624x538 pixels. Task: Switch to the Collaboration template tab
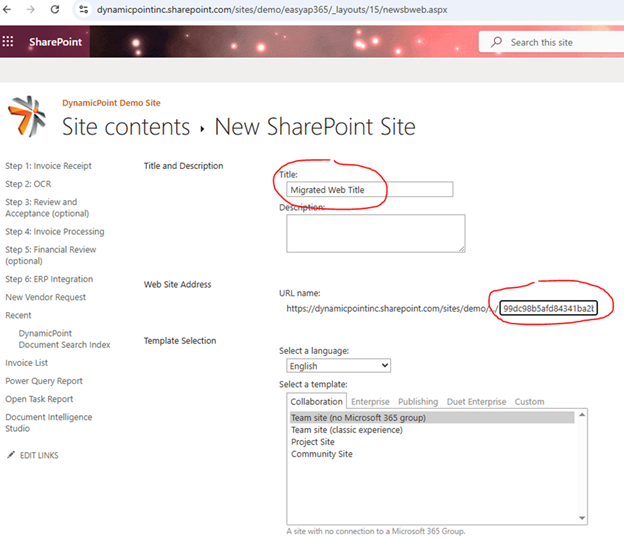click(316, 402)
